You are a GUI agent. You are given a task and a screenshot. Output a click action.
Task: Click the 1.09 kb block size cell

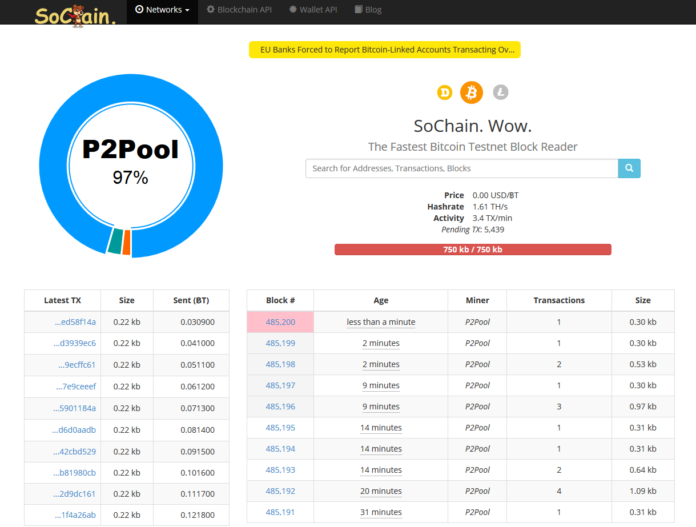click(643, 491)
